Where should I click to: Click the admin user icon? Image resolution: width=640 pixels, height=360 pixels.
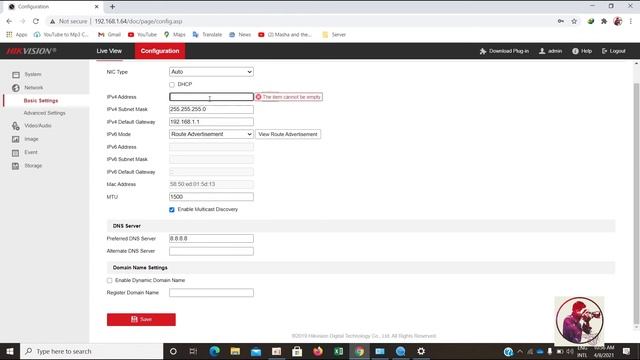coord(542,51)
